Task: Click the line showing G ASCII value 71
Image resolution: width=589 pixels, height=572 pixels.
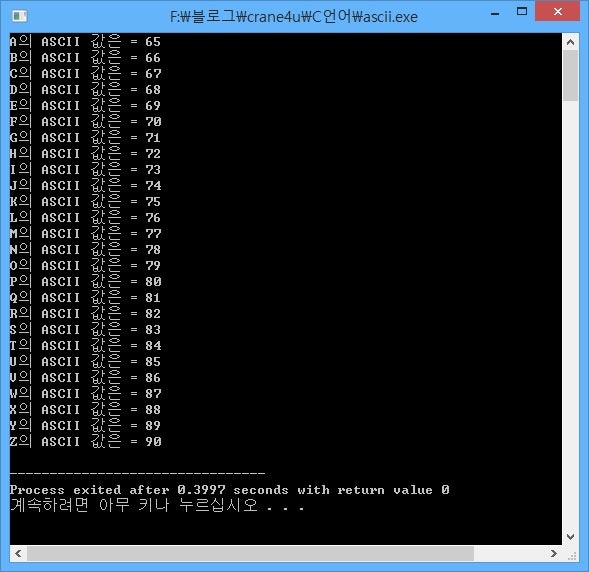Action: pyautogui.click(x=86, y=137)
